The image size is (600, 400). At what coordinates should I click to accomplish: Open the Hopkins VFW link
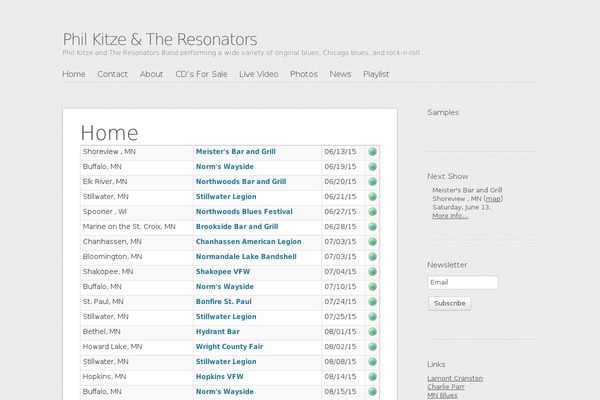(x=220, y=376)
